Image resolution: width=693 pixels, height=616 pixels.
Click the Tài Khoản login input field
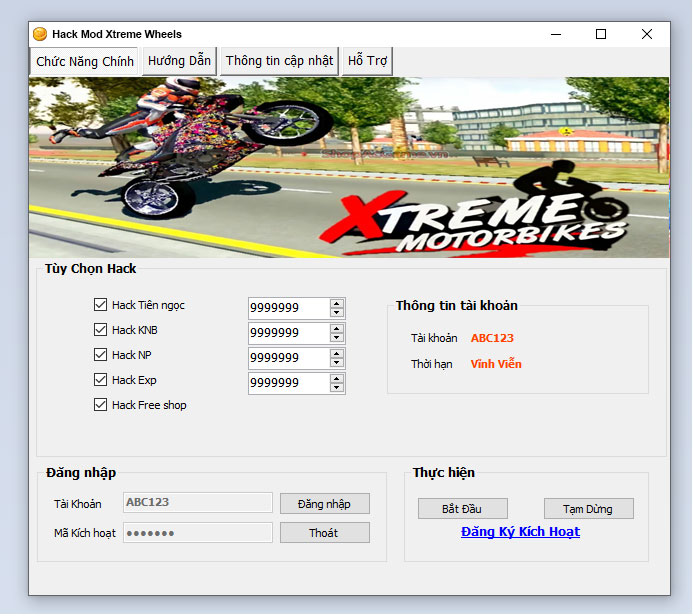(198, 502)
